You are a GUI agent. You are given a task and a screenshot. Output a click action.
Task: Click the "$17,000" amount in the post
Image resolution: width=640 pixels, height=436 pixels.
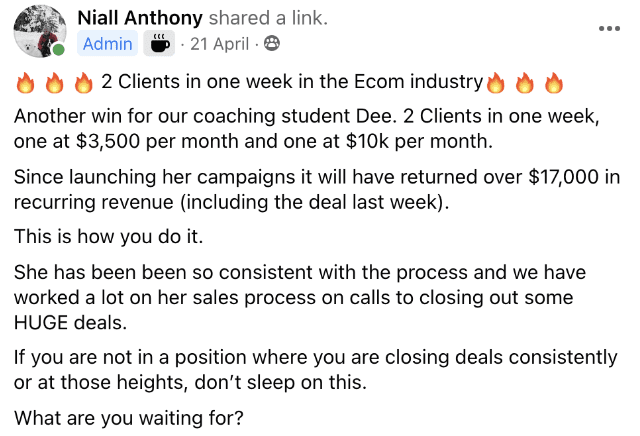pos(564,177)
